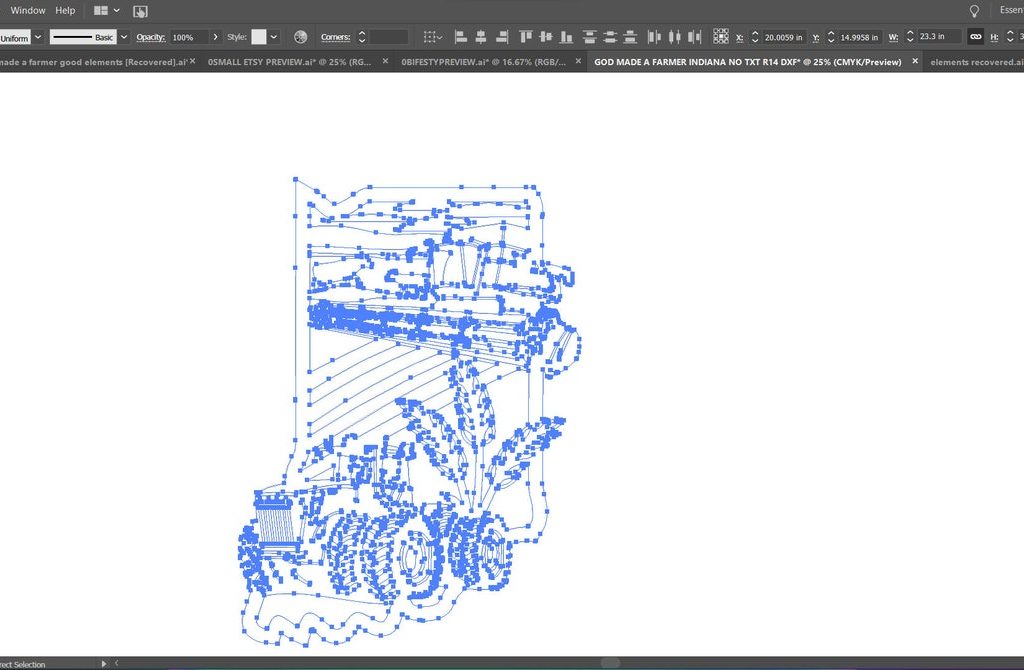Click the Discover lightbulb icon
Viewport: 1024px width, 670px height.
click(x=974, y=10)
